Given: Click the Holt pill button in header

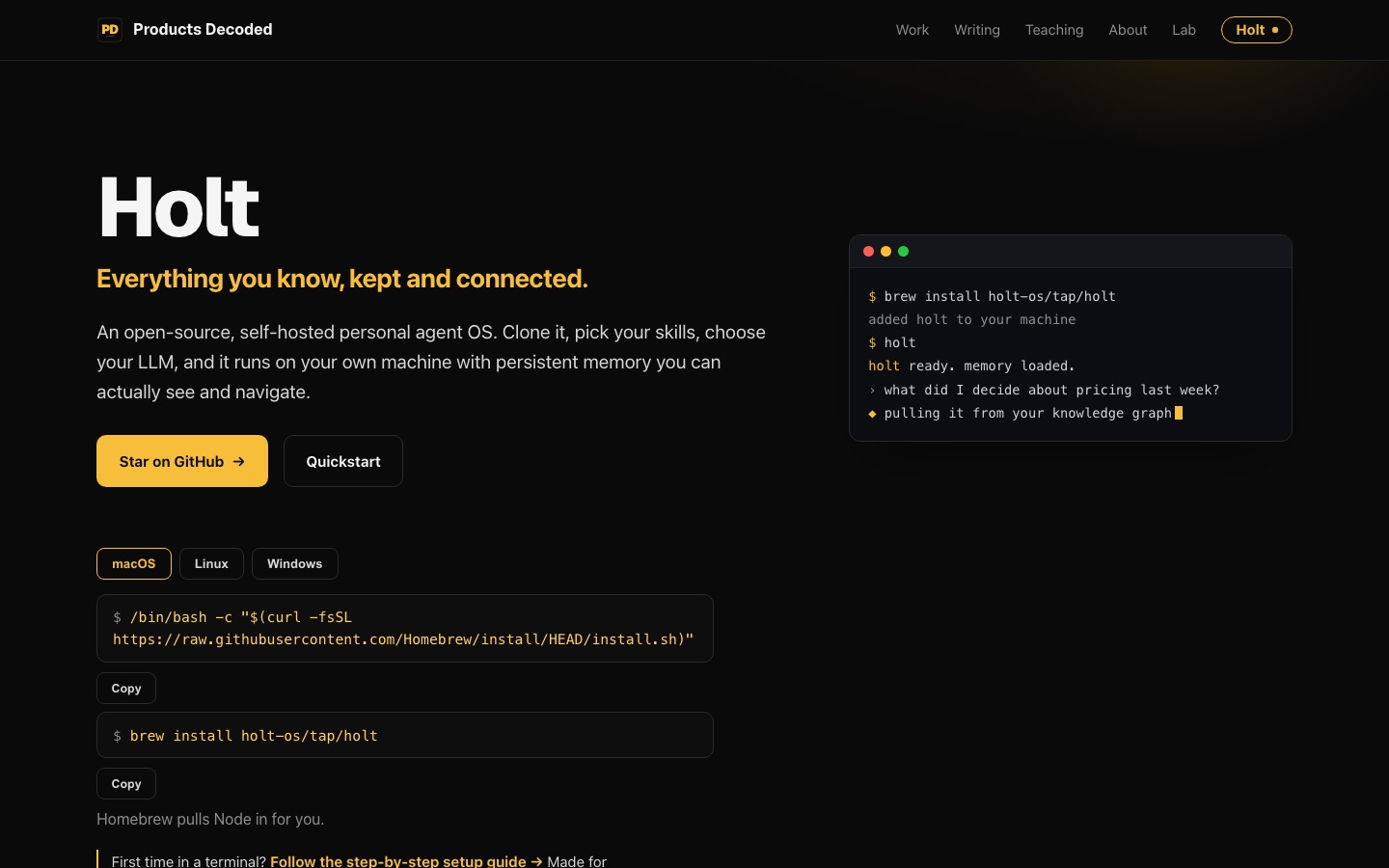Looking at the screenshot, I should pos(1256,30).
